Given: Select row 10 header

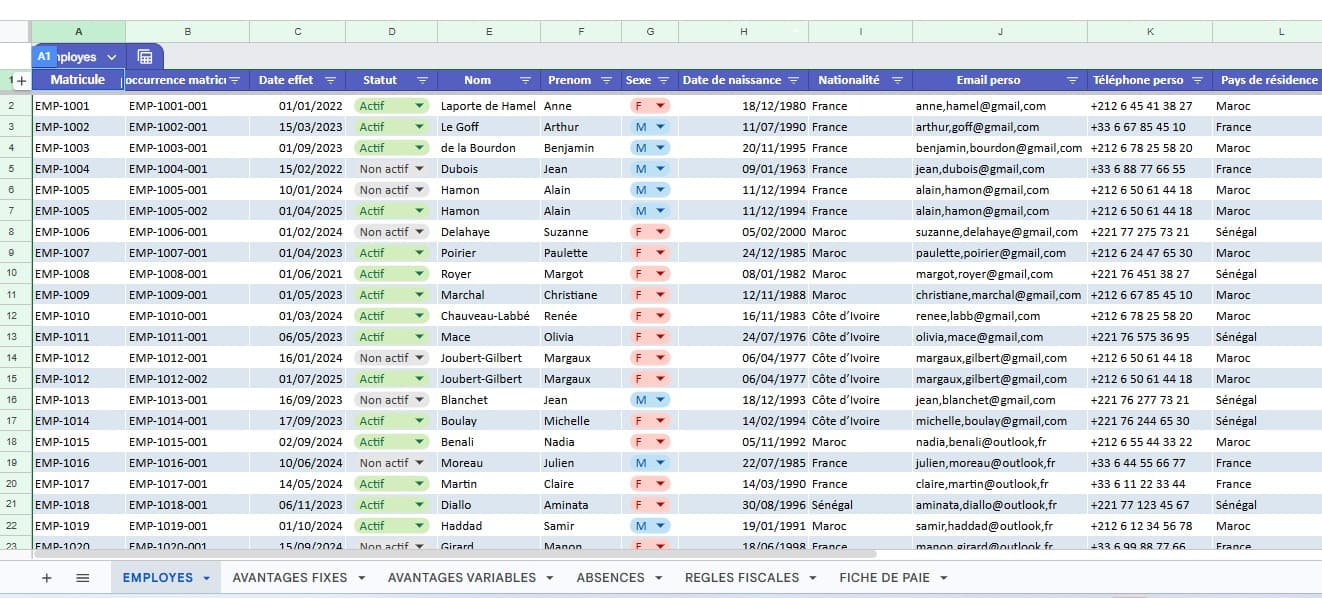Looking at the screenshot, I should tap(11, 274).
